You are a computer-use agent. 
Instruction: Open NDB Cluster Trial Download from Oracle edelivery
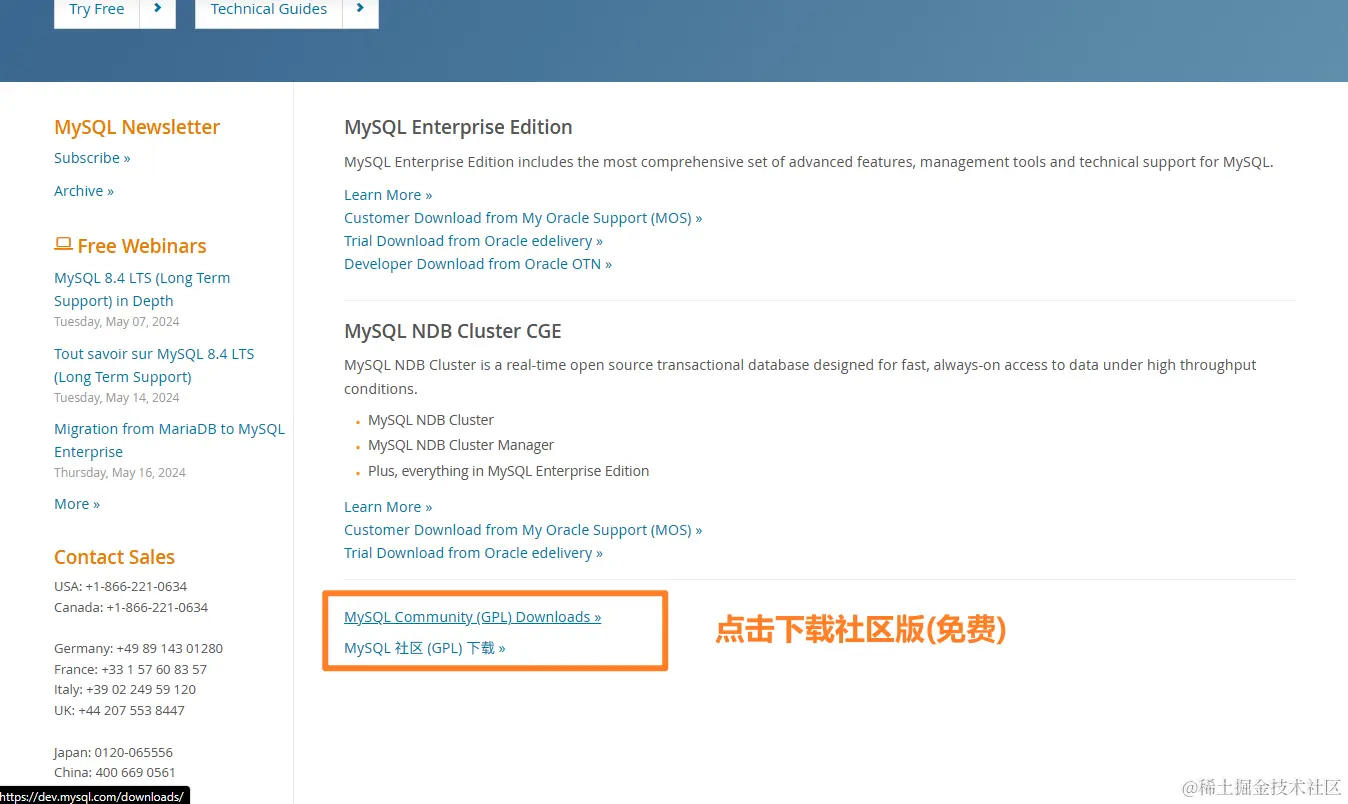coord(473,553)
